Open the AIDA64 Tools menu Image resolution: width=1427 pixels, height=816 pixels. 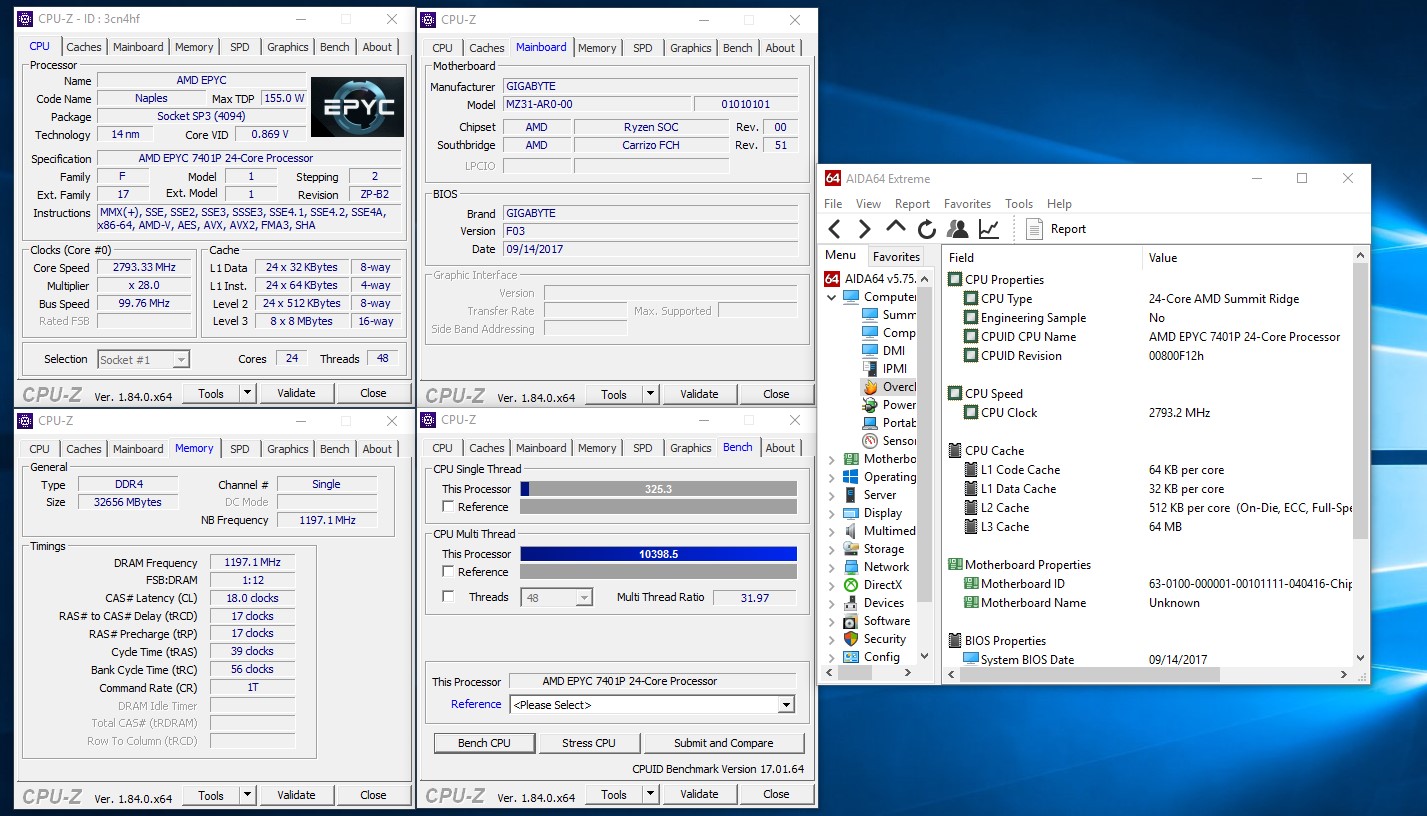[x=1019, y=203]
